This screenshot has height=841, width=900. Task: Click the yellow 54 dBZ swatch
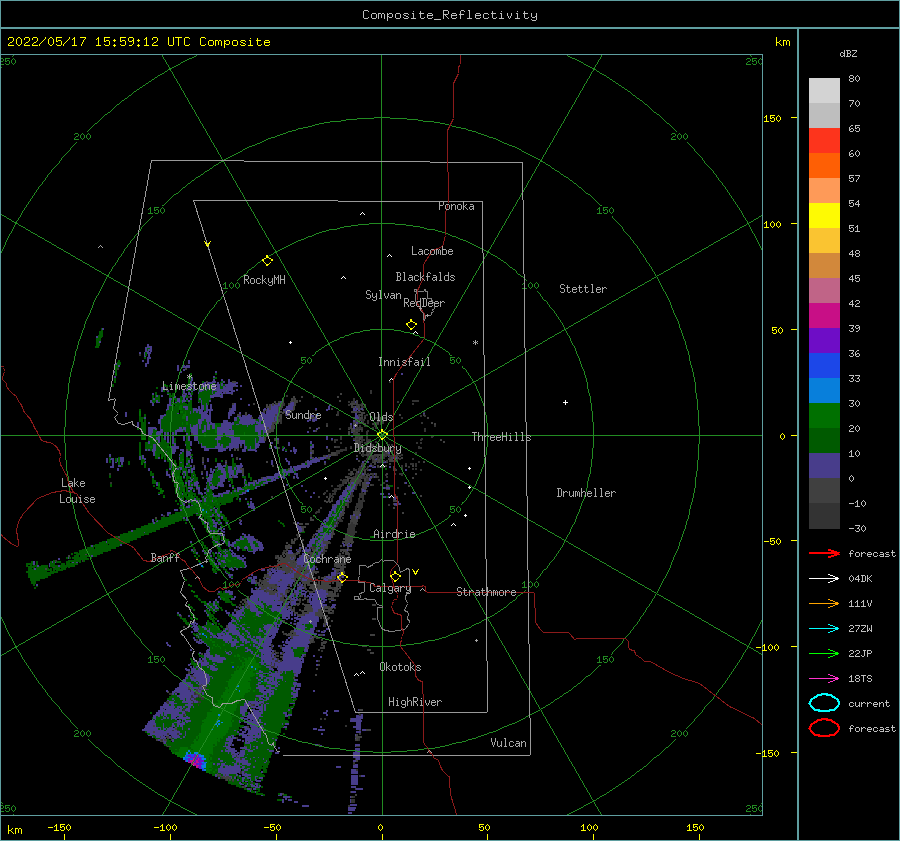pyautogui.click(x=824, y=216)
